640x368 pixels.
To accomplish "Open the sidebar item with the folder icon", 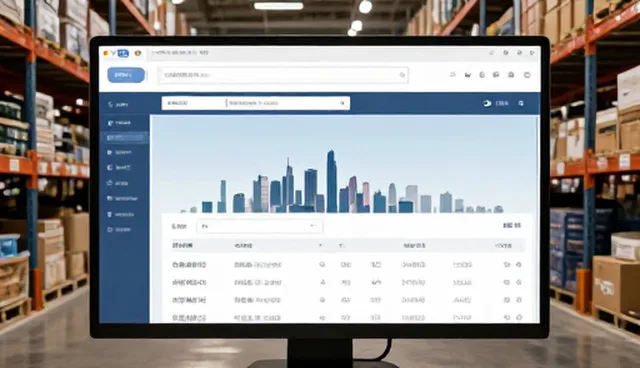I will click(x=122, y=198).
